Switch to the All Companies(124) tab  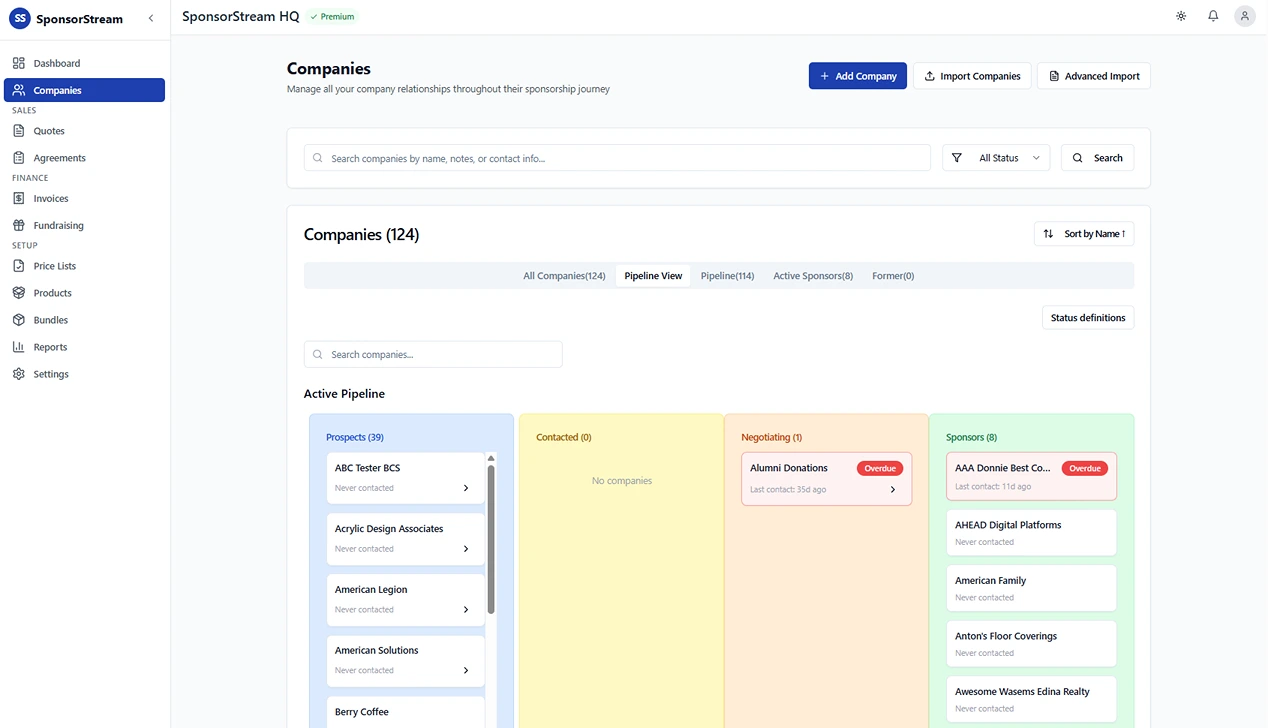coord(564,276)
